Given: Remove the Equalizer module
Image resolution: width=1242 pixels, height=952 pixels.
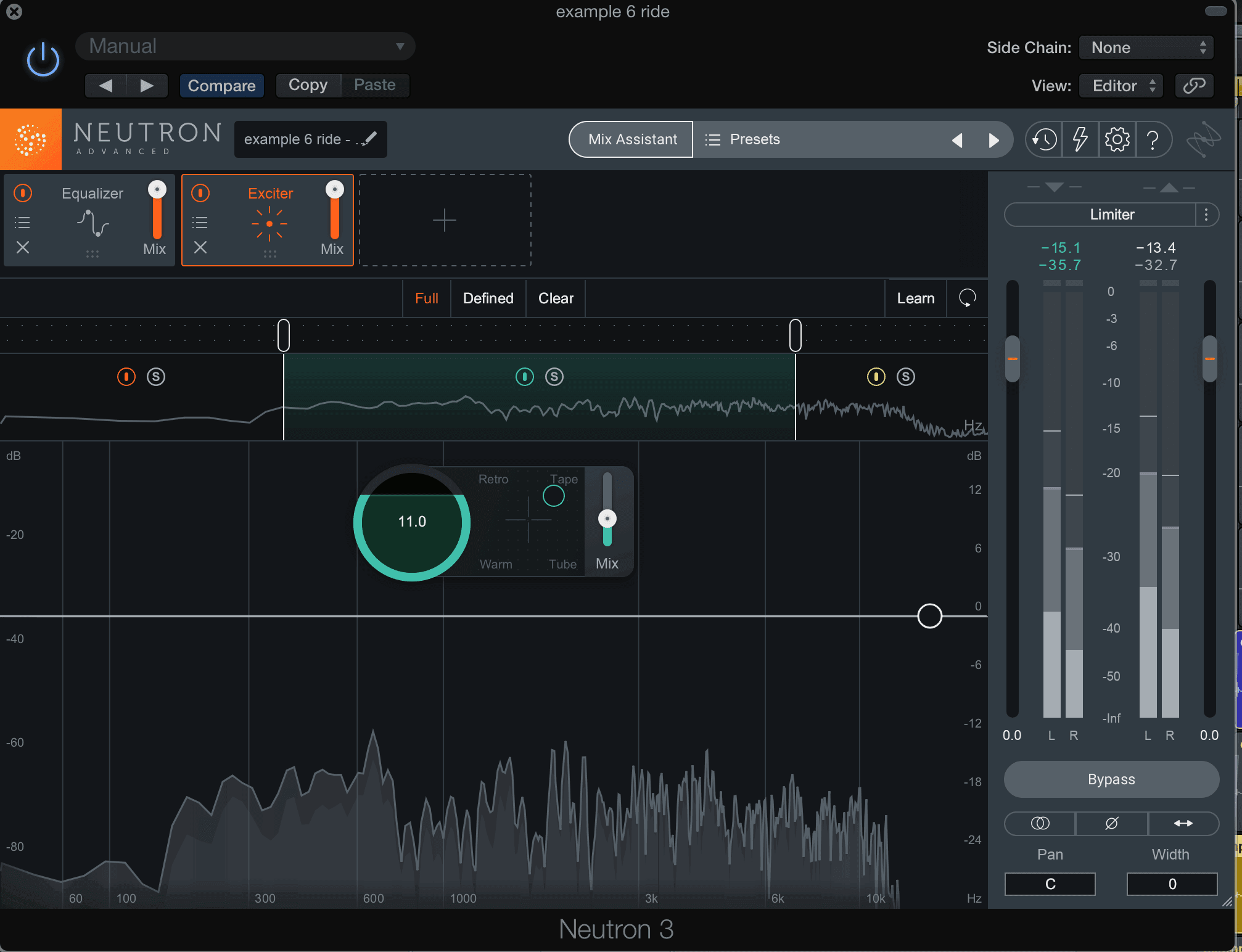Looking at the screenshot, I should (x=23, y=247).
